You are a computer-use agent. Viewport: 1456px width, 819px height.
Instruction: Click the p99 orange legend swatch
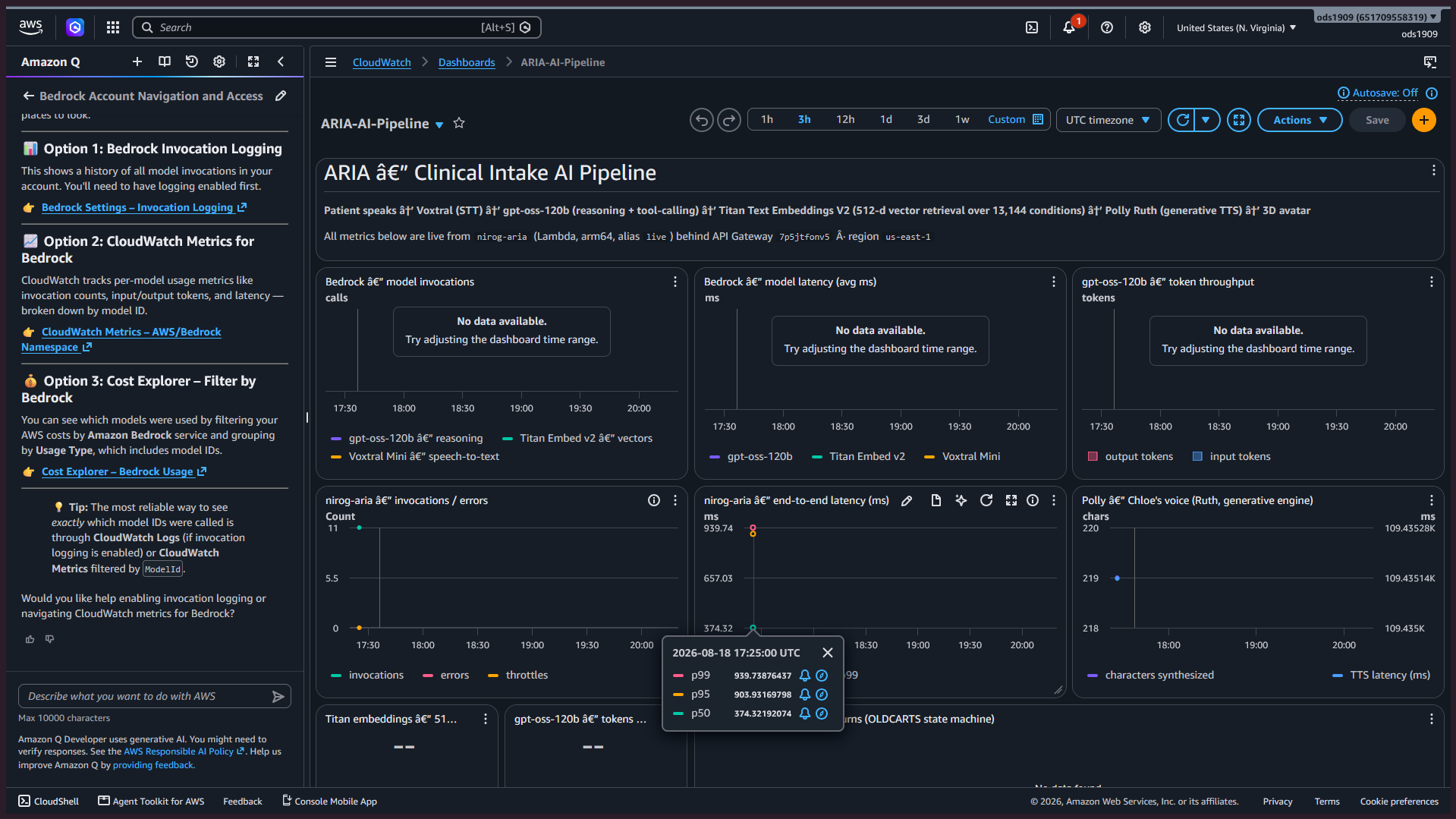(678, 675)
